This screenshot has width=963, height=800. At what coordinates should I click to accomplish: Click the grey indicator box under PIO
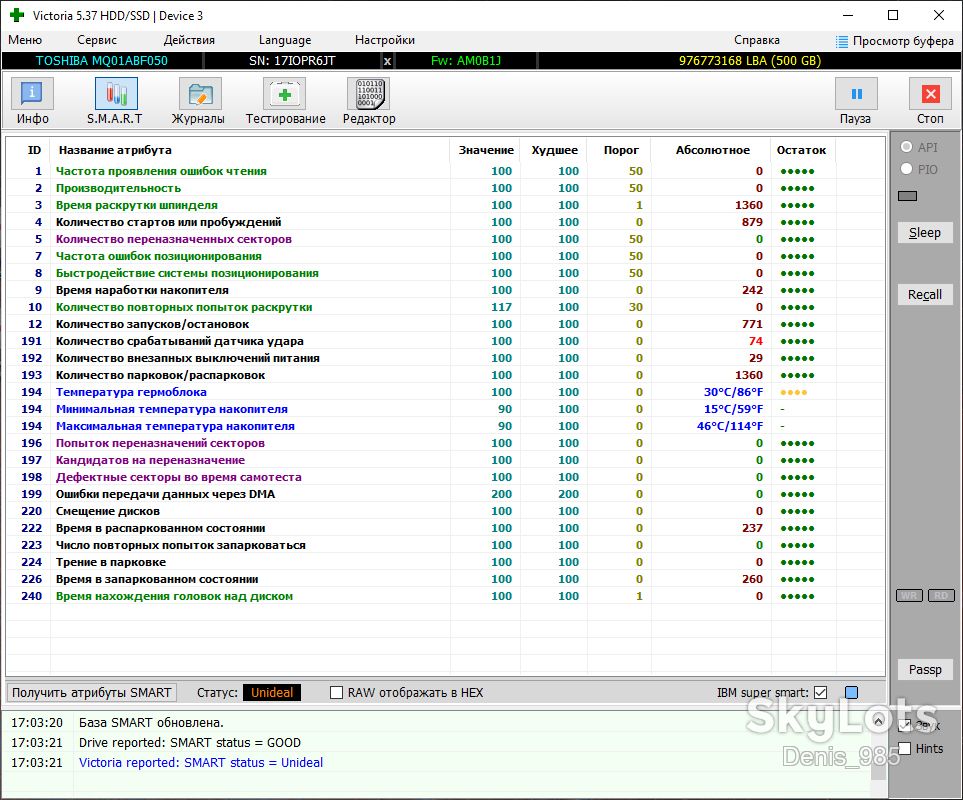pos(907,196)
